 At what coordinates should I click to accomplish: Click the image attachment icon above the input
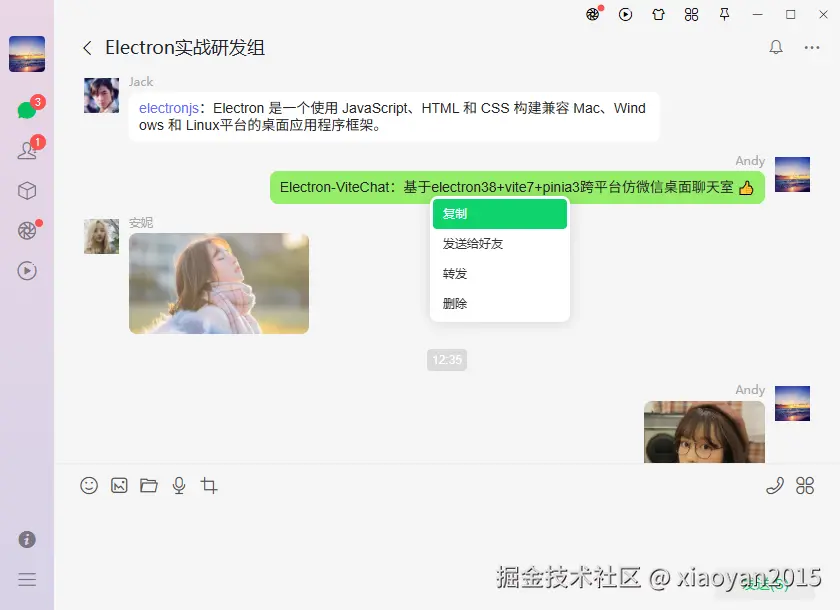tap(119, 485)
